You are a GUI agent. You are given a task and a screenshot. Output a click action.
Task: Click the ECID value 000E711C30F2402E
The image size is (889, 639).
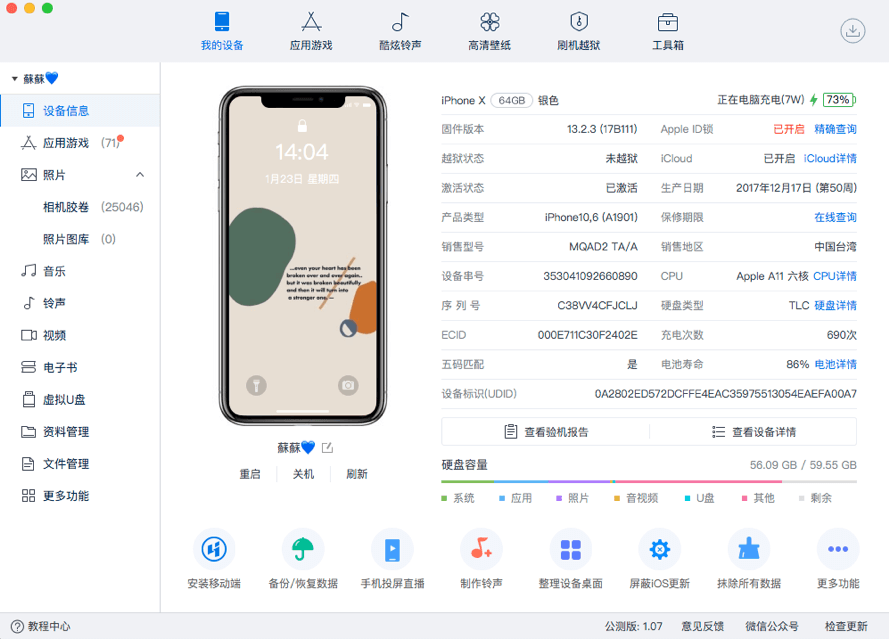tap(587, 335)
